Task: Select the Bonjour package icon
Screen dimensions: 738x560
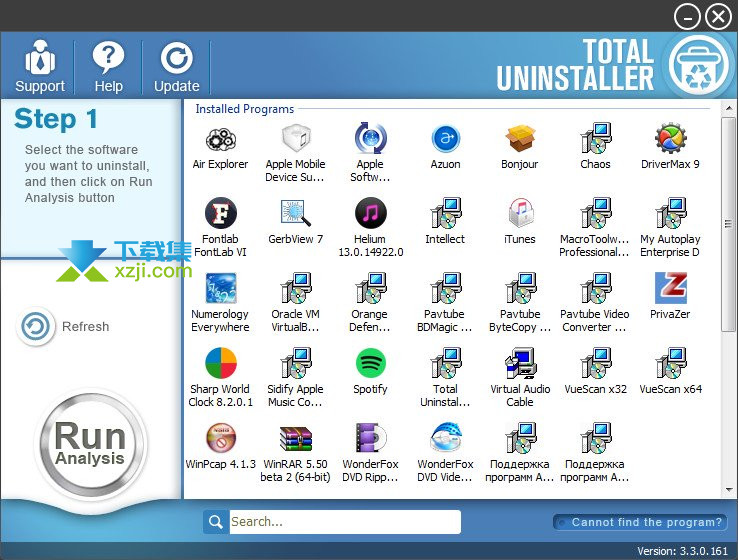Action: point(520,139)
